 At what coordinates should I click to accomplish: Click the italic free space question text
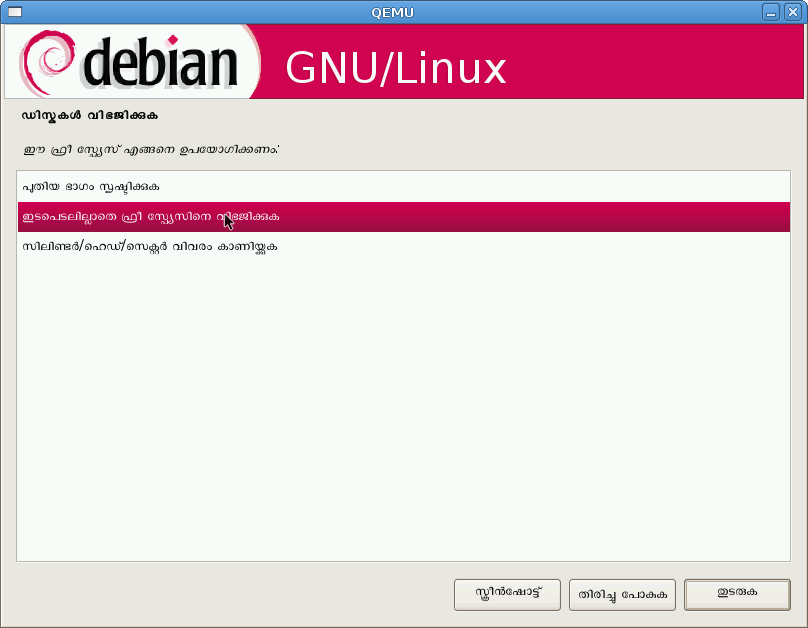[x=150, y=149]
